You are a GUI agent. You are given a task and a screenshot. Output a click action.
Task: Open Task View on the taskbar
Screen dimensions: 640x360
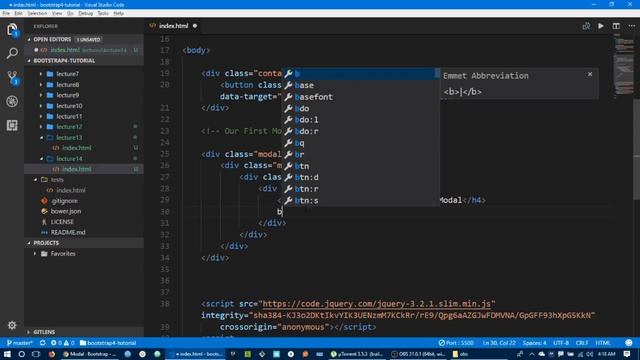click(36, 354)
